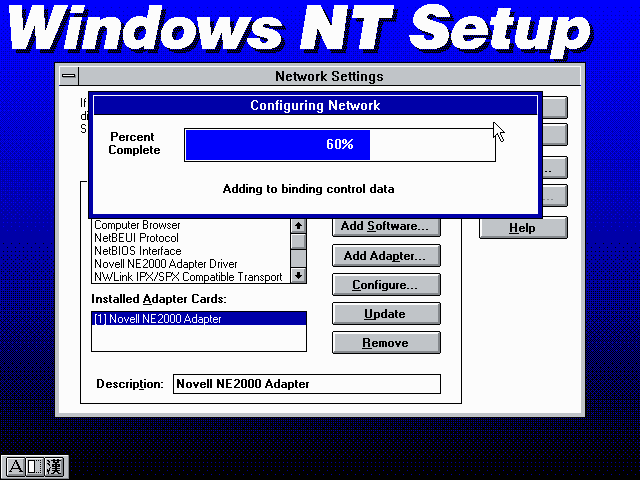Select Computer Browser in software list
Image resolution: width=640 pixels, height=480 pixels.
point(191,225)
